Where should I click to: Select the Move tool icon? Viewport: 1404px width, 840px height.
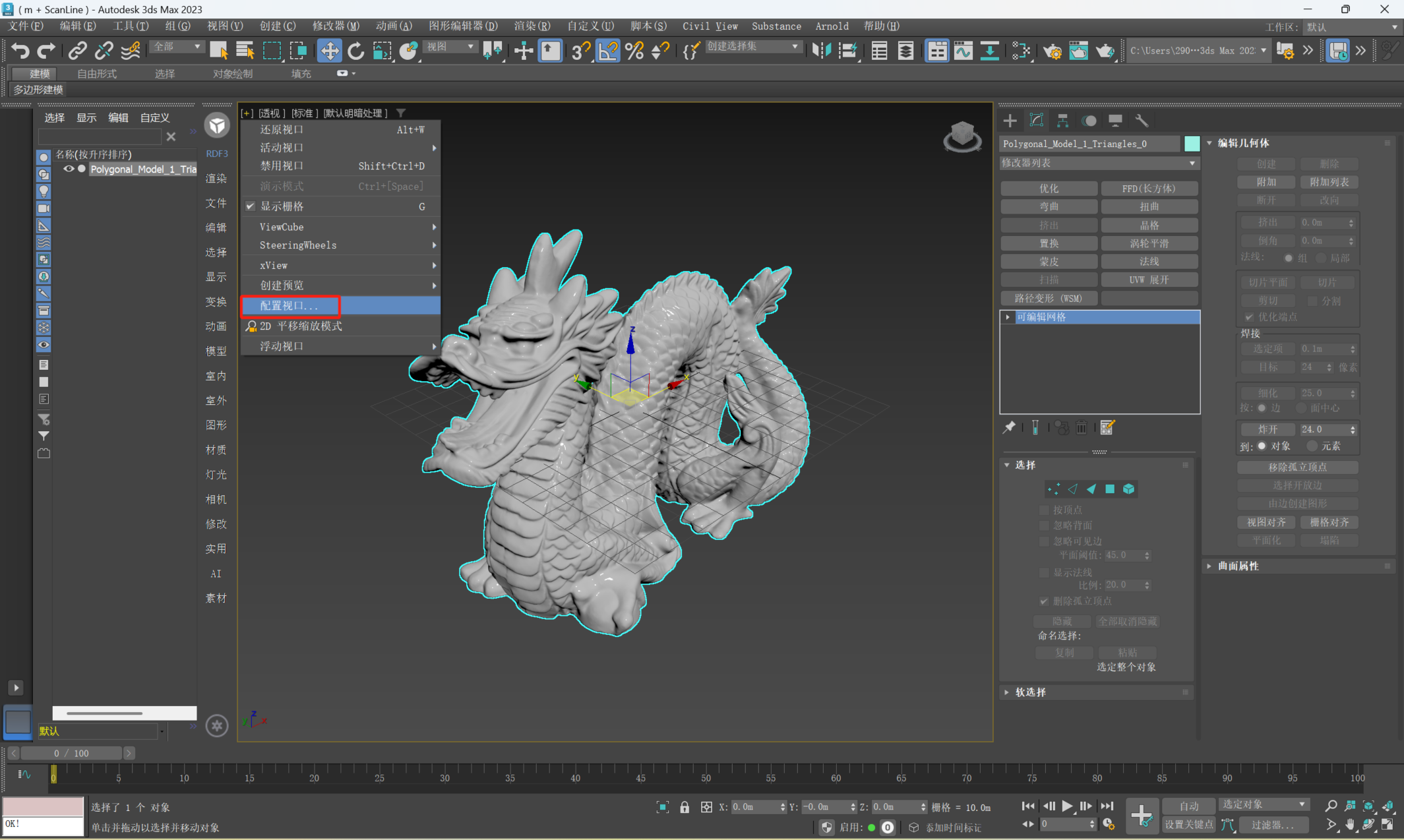[x=329, y=51]
